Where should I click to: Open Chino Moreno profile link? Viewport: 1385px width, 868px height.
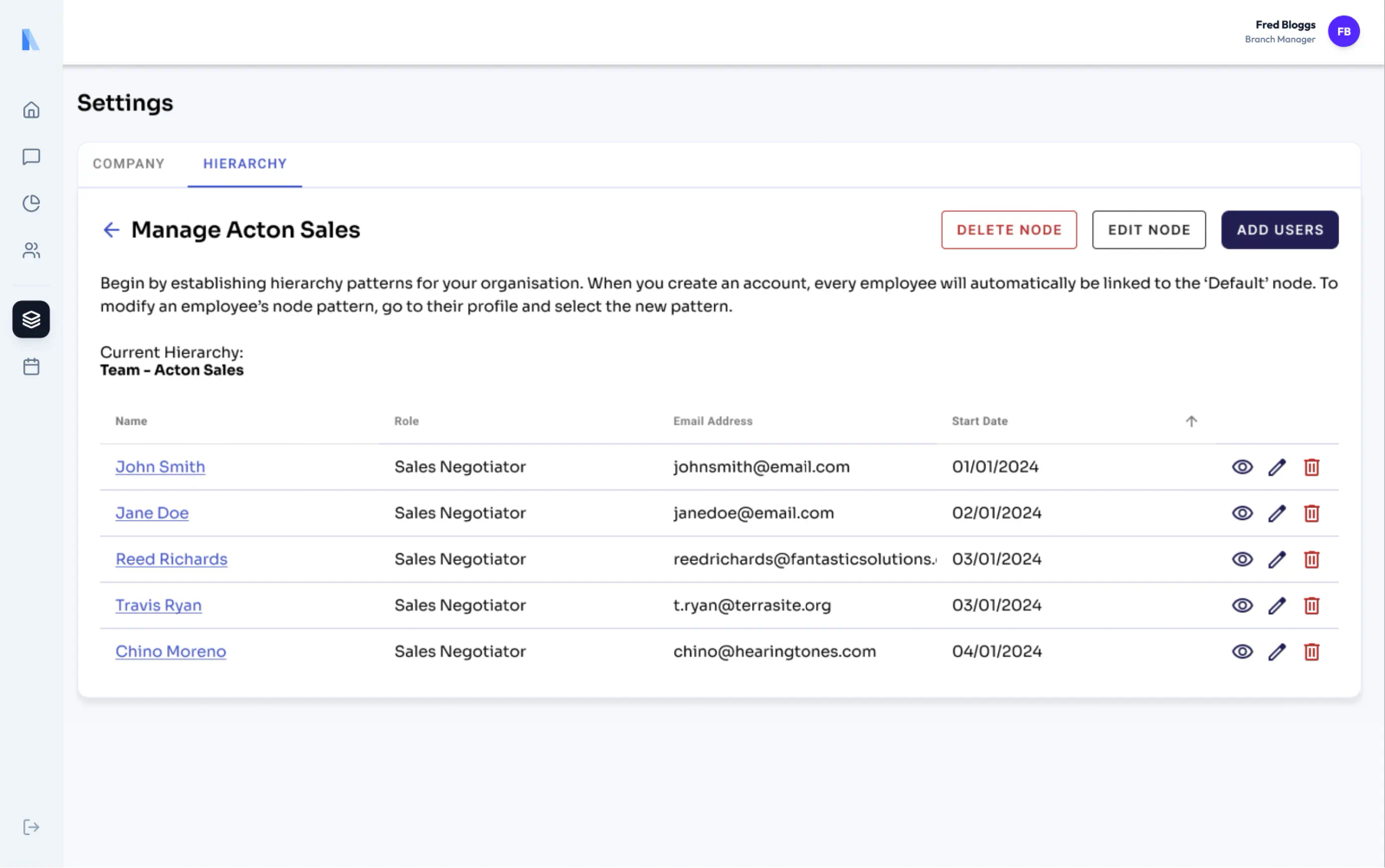tap(171, 652)
